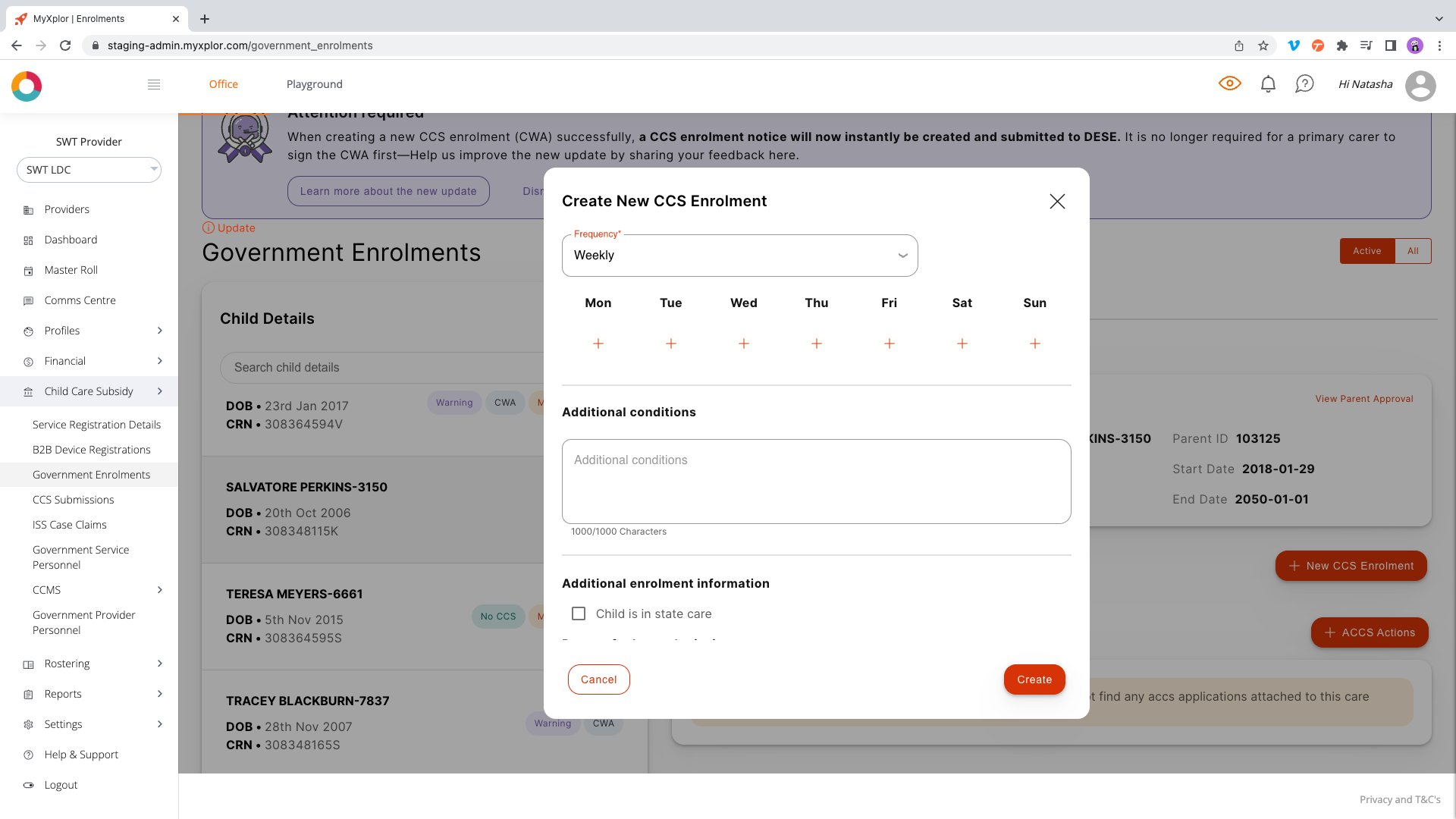Expand the Rostering sidebar section
1456x819 pixels.
pos(67,664)
